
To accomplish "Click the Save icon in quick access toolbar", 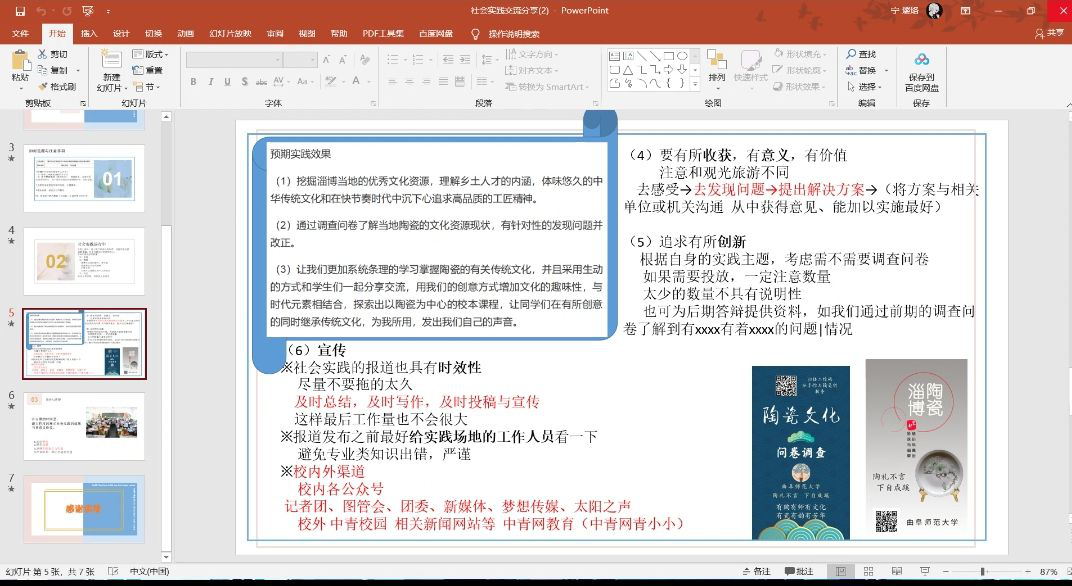I will coord(20,10).
